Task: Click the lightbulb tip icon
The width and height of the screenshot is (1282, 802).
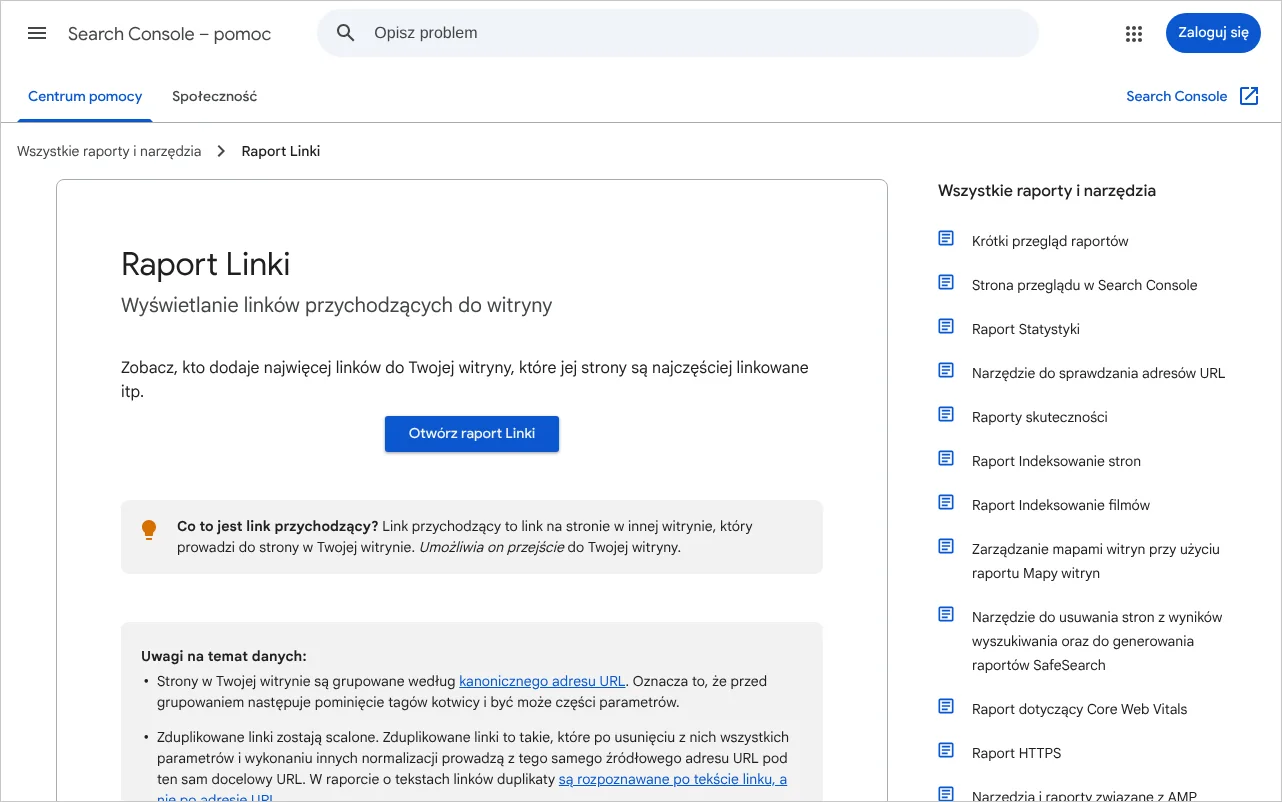Action: (149, 530)
